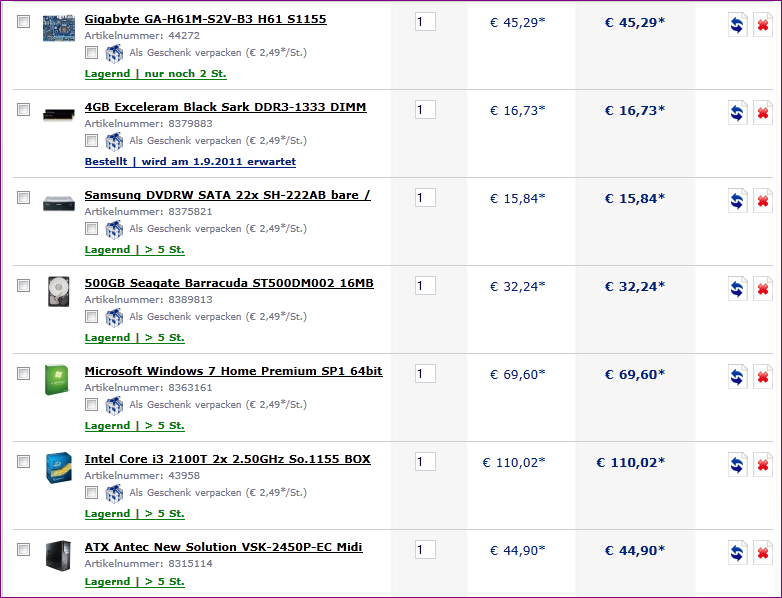The image size is (782, 598).
Task: Remove Seagate Barracuda hard drive from cart
Action: click(763, 289)
